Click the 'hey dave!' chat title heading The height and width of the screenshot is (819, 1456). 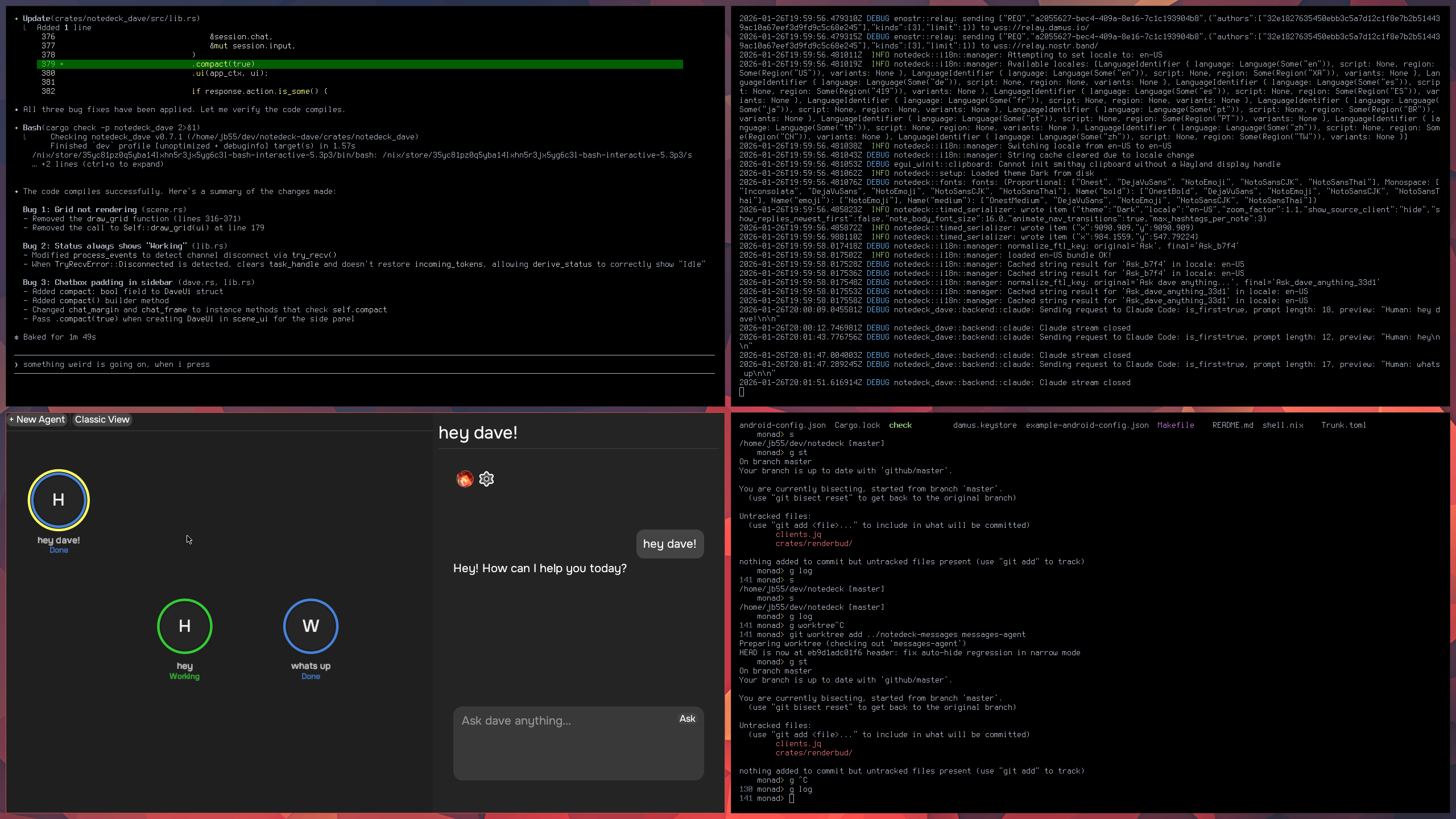click(478, 433)
